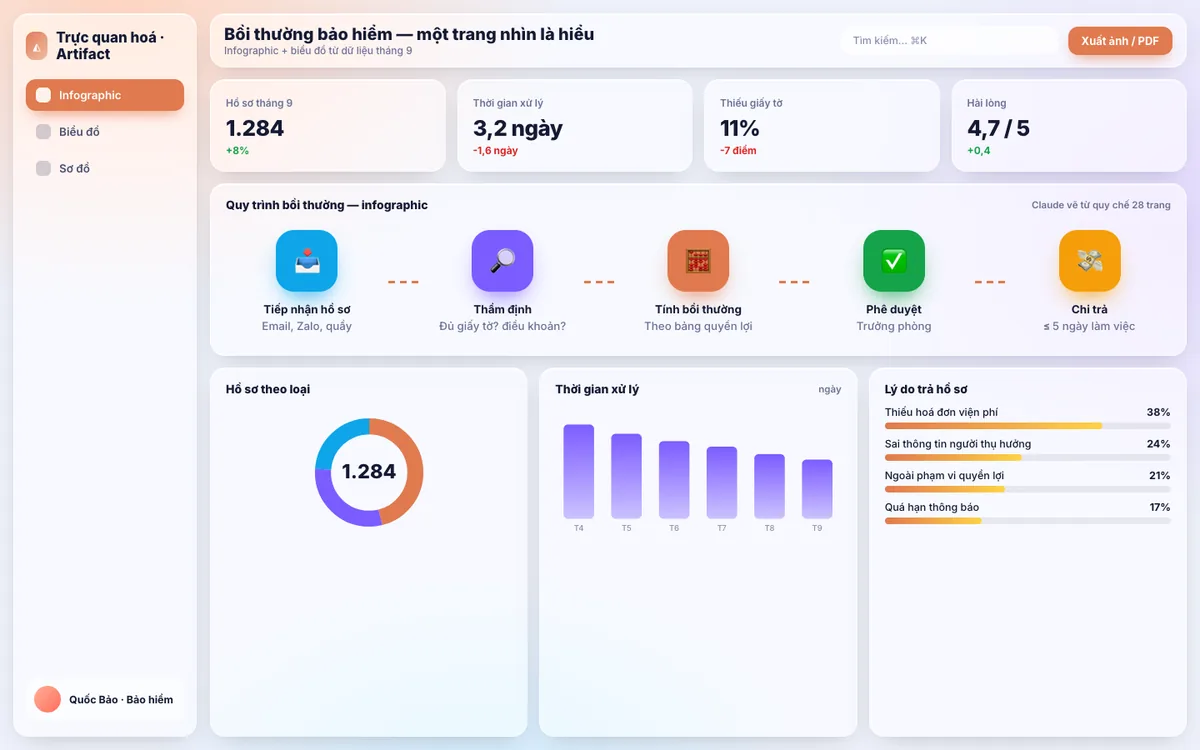This screenshot has width=1200, height=750.
Task: Focus the Tìm kiếm search field
Action: [949, 41]
